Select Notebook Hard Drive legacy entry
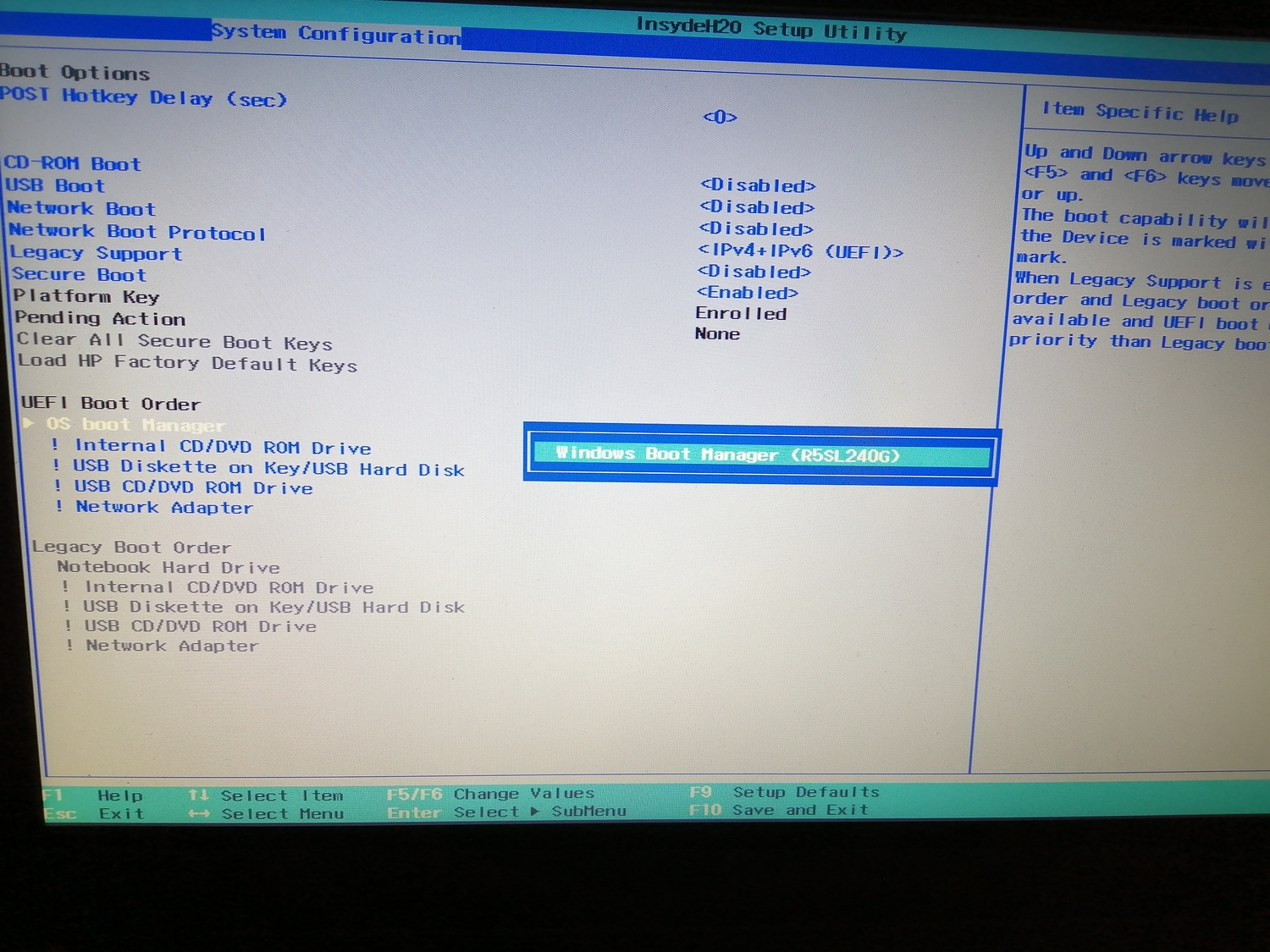 click(168, 567)
